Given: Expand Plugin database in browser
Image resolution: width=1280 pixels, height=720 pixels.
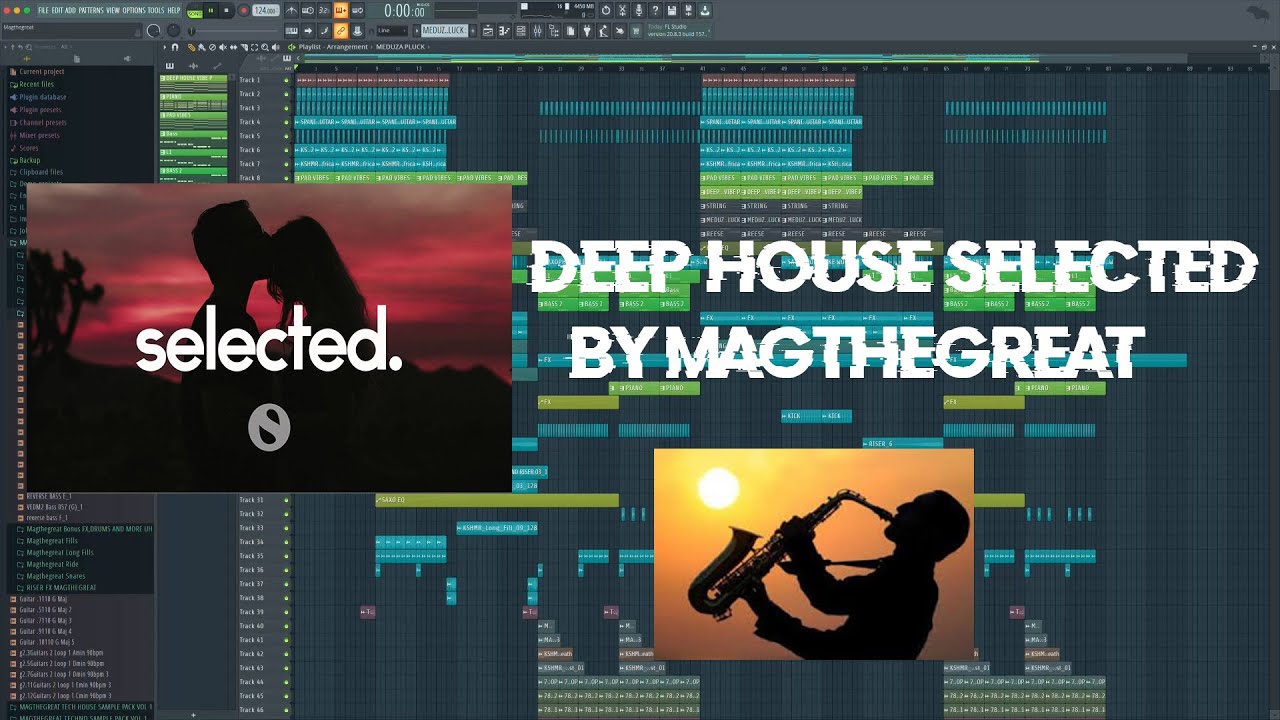Looking at the screenshot, I should [x=42, y=97].
